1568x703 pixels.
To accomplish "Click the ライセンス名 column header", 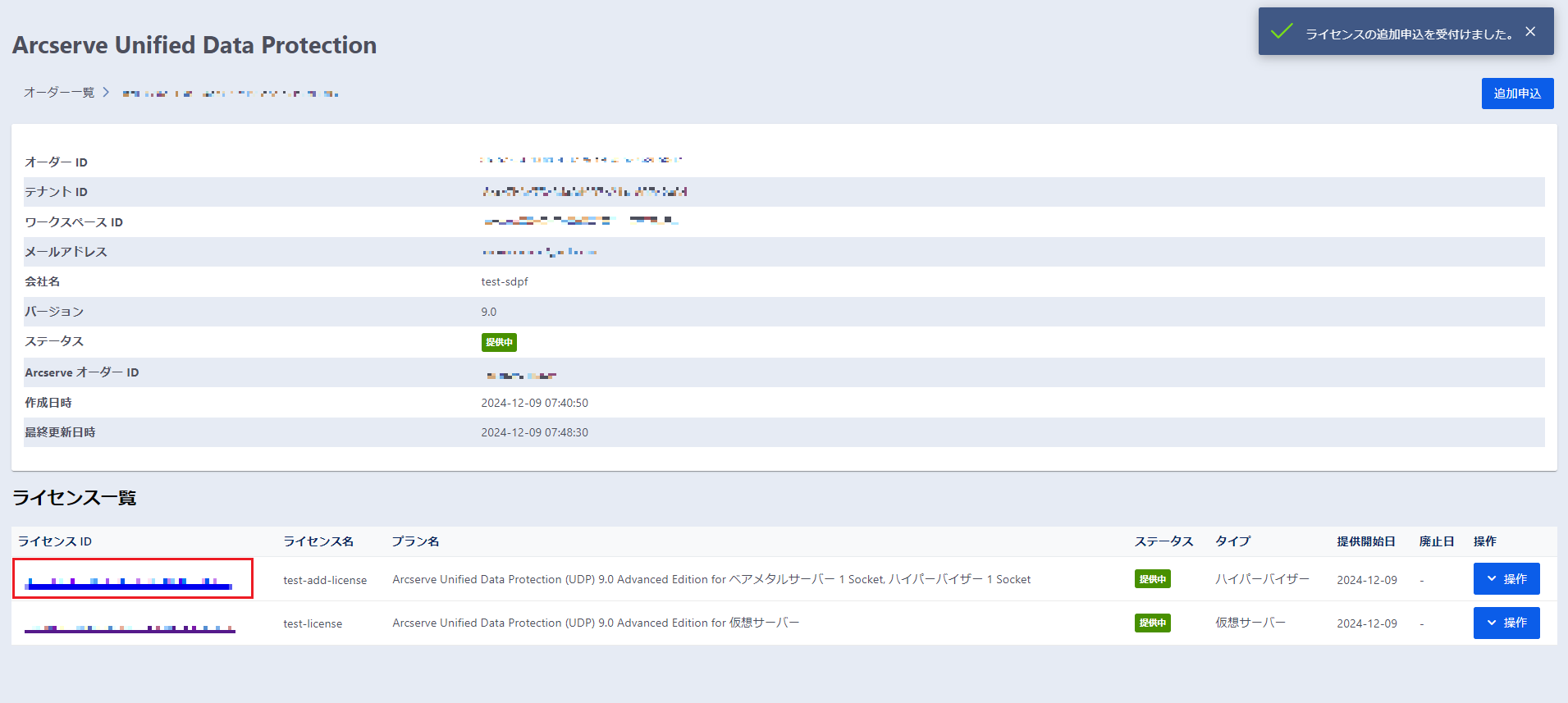I will pos(318,541).
